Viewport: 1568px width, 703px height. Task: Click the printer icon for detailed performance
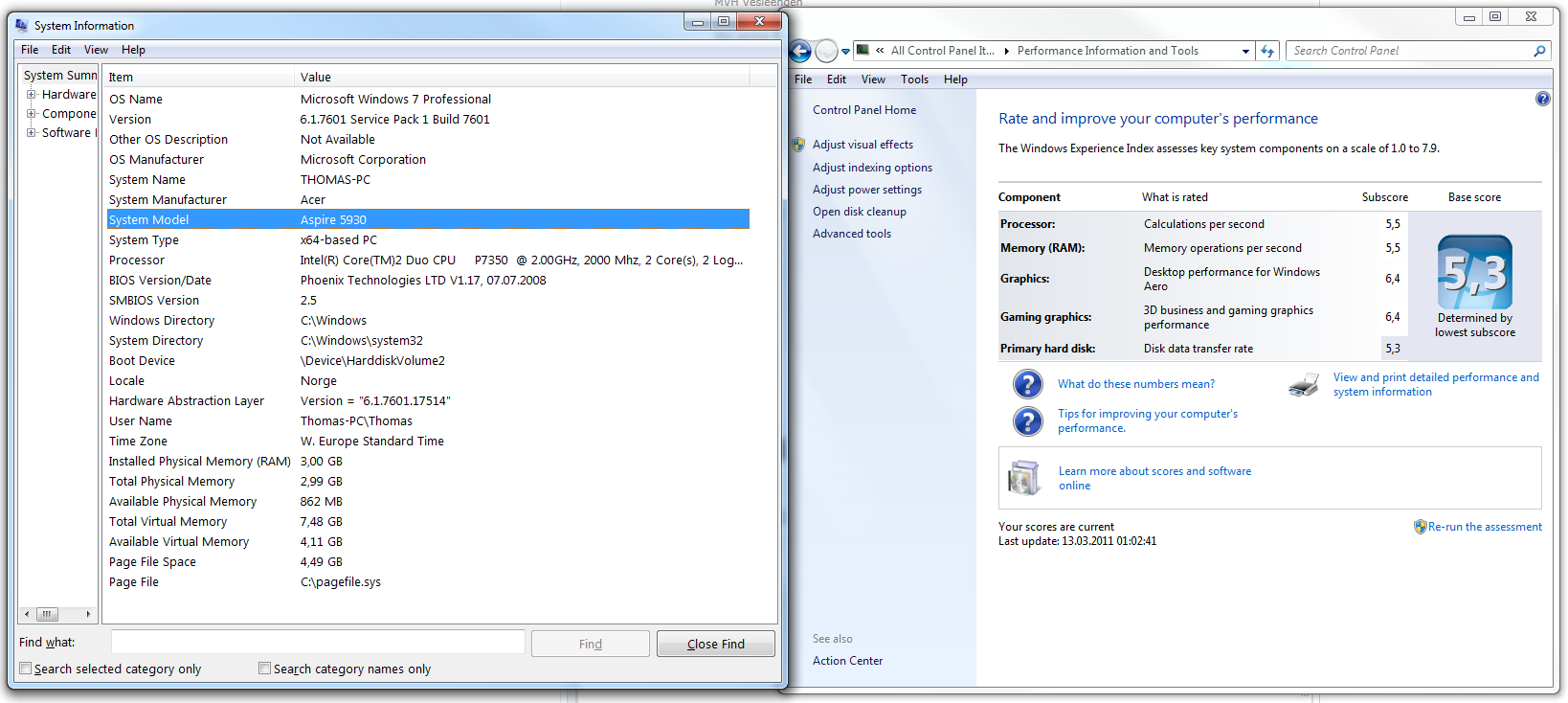pos(1304,384)
